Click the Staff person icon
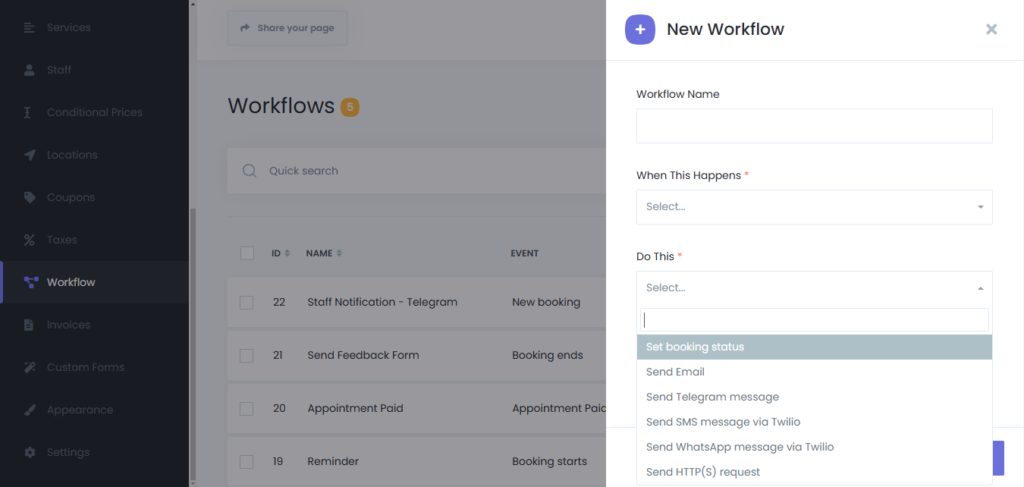1024x487 pixels. (x=29, y=70)
